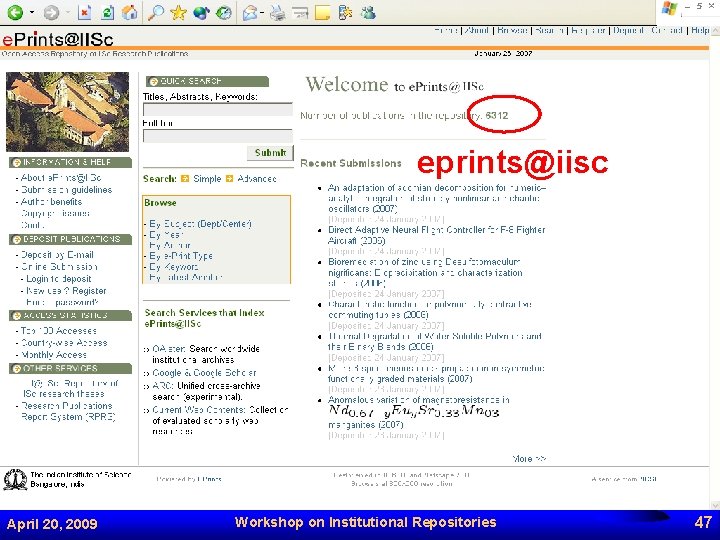Open the Mail icon dropdown arrow

tap(261, 12)
